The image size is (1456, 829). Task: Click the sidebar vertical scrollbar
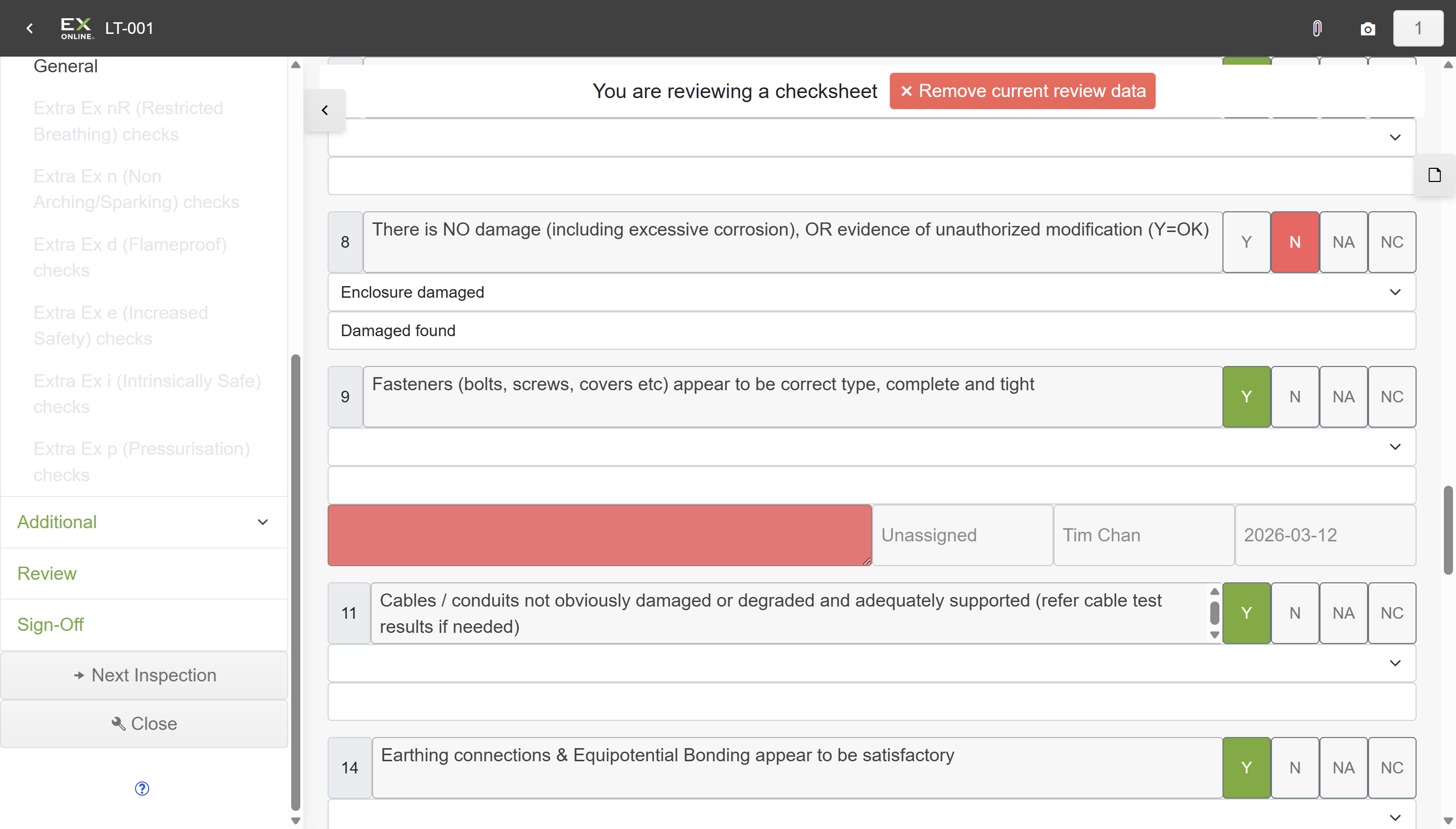pos(295,581)
